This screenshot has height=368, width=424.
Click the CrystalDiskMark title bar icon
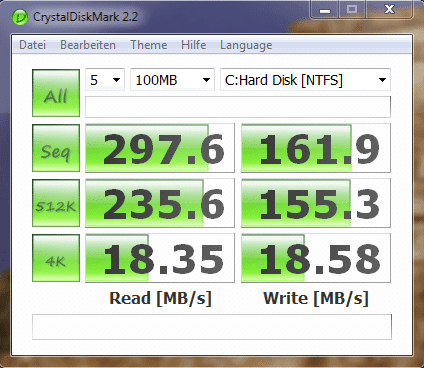click(x=20, y=17)
